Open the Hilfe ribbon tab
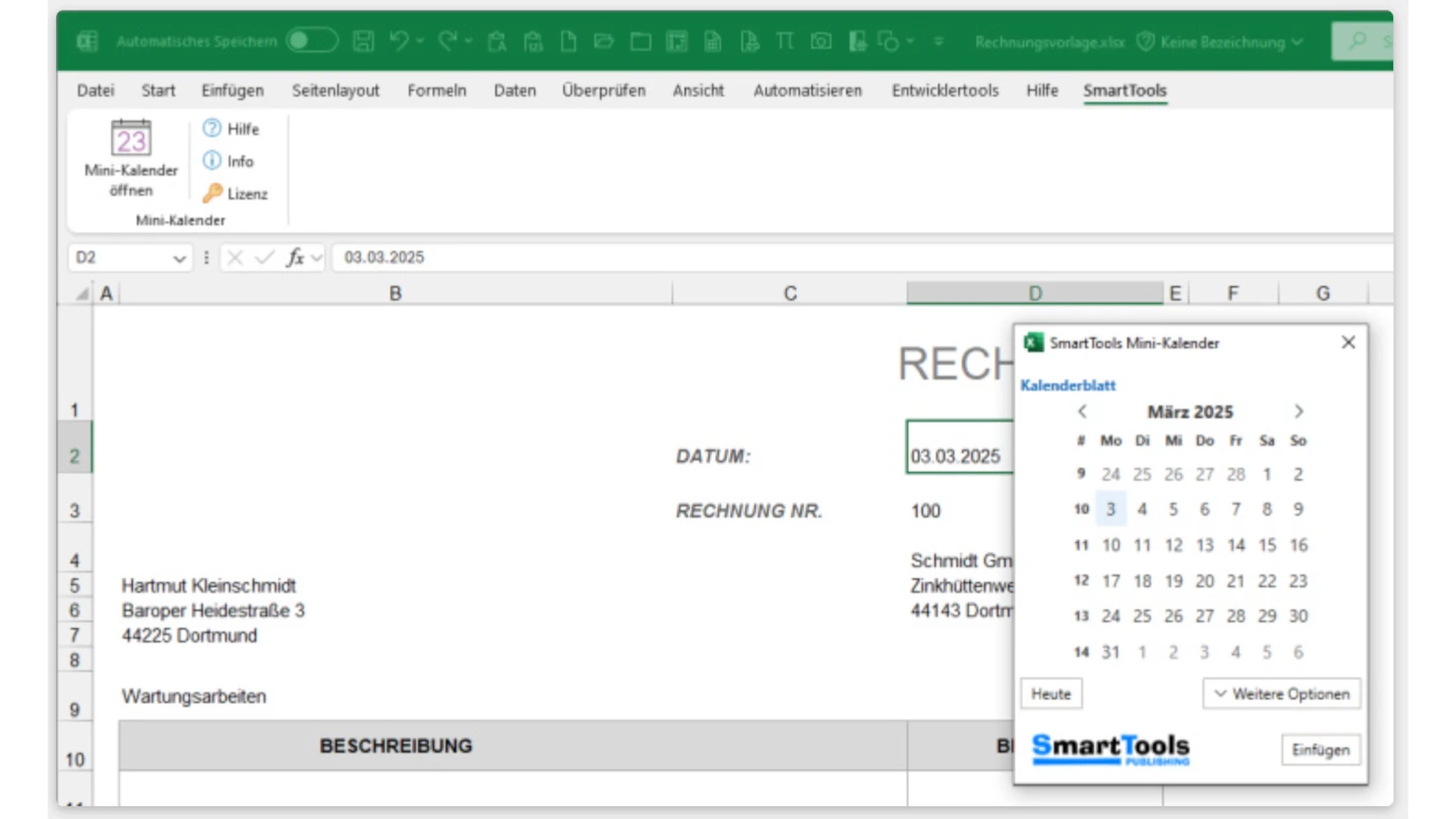 tap(1042, 90)
